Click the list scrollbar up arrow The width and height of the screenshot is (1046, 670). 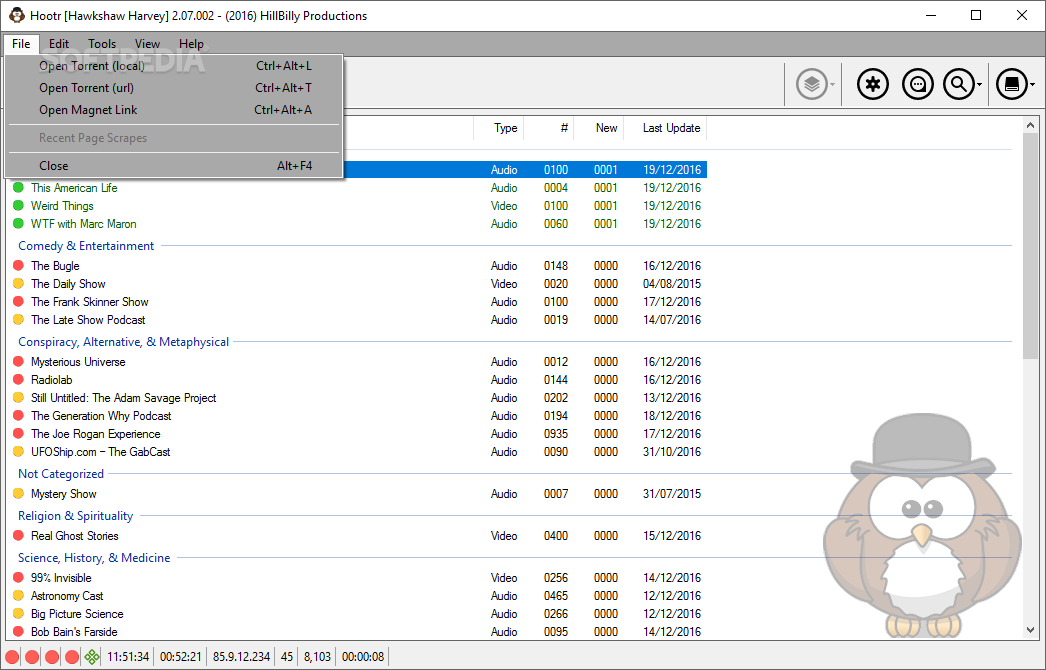tap(1030, 125)
